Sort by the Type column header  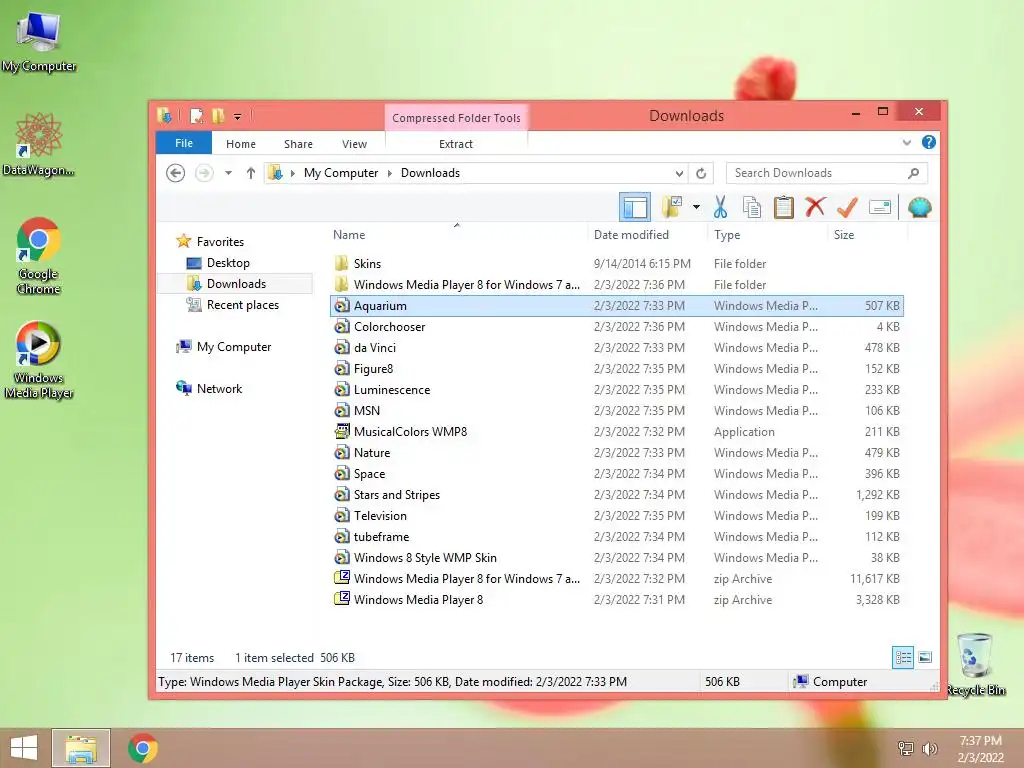point(727,235)
